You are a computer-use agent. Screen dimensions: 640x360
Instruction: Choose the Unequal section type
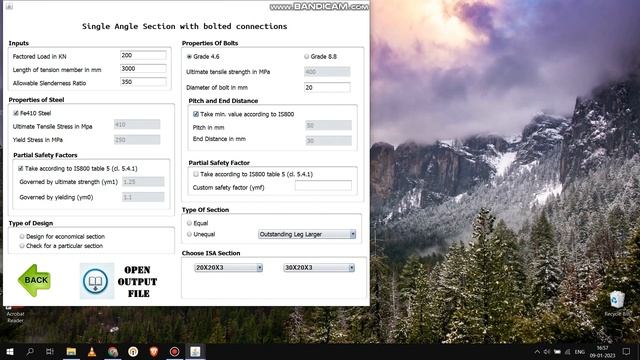point(189,234)
